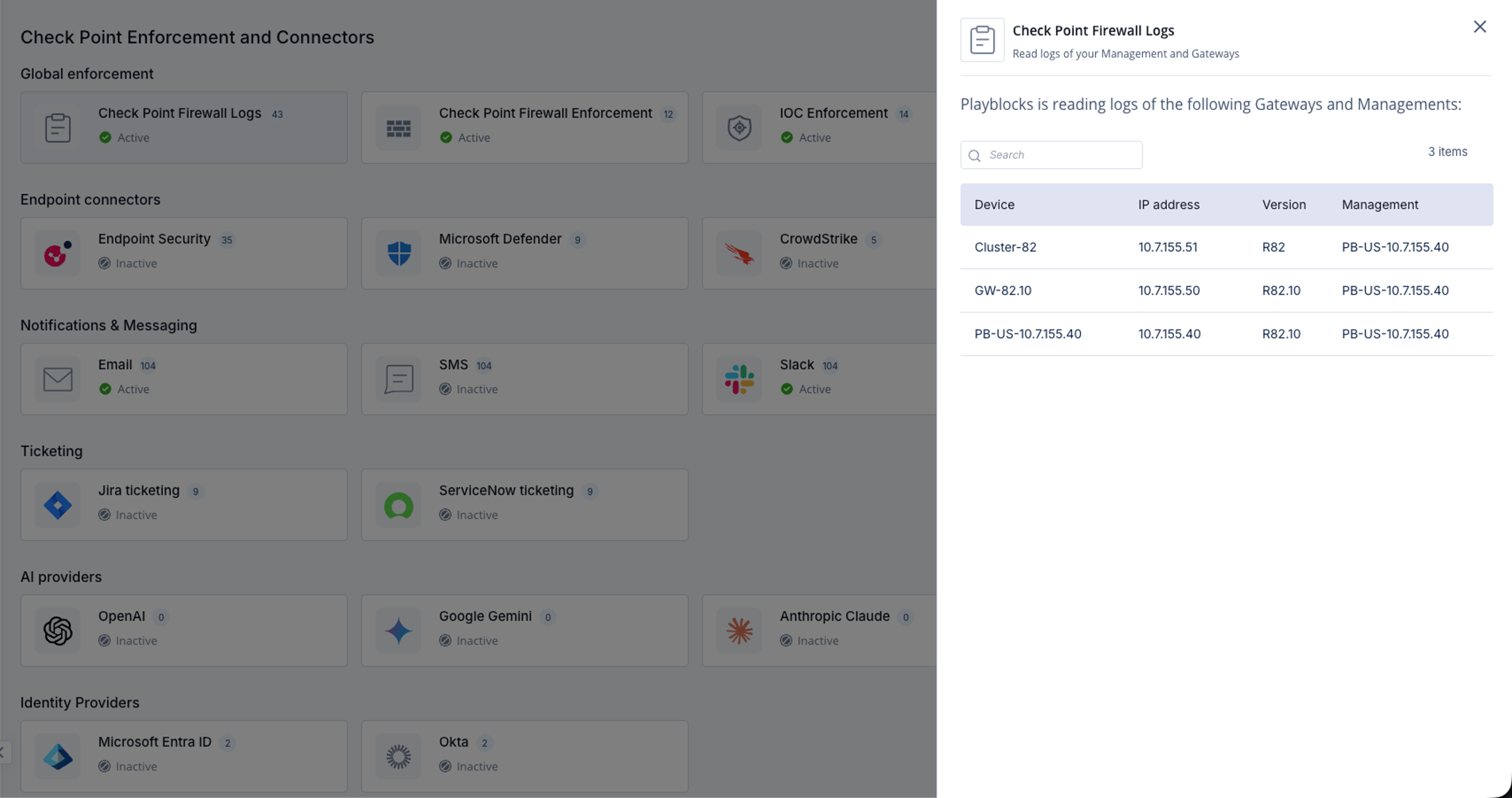Open the ServiceNow ticketing icon
Image resolution: width=1512 pixels, height=798 pixels.
click(399, 505)
